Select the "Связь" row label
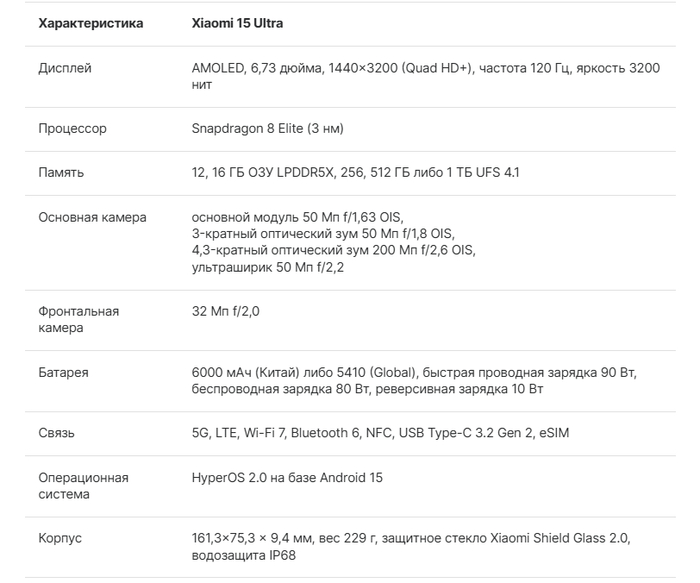Screen dimensions: 700x583 [x=56, y=434]
